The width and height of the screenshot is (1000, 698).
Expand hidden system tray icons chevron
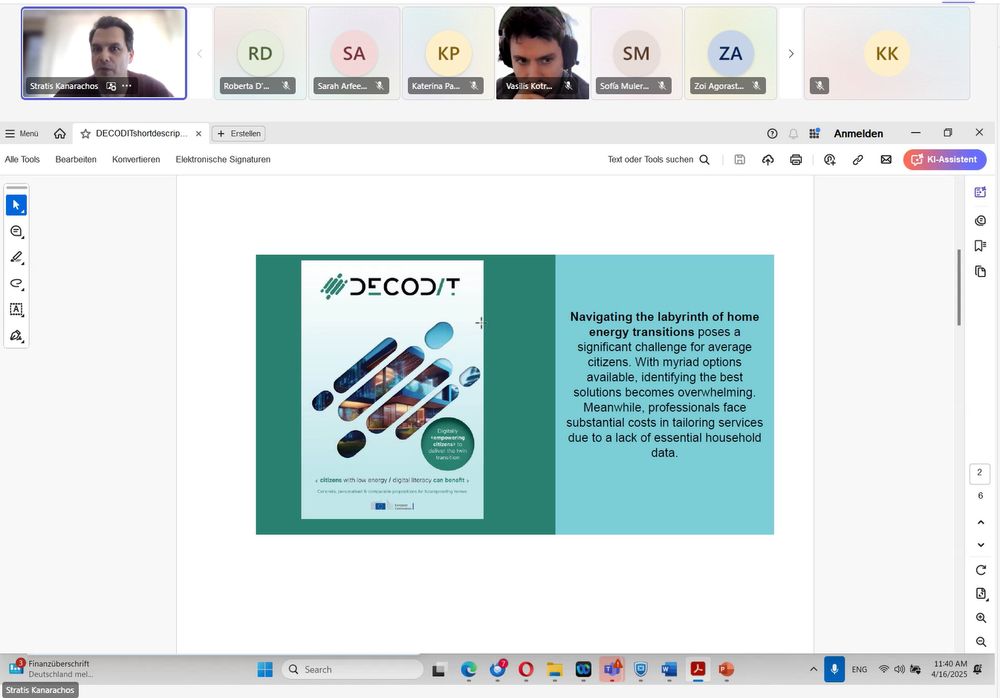tap(813, 669)
